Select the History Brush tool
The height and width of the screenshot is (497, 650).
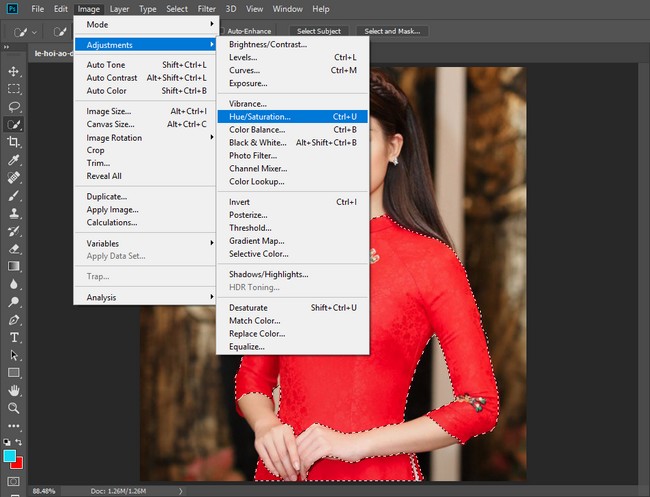pos(14,231)
